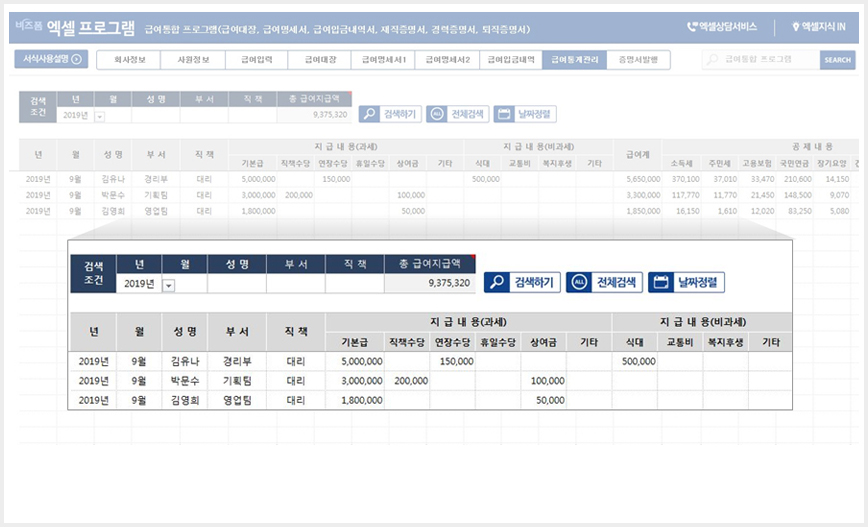This screenshot has height=527, width=868.
Task: Open the 회사정보 tab
Action: pos(129,60)
